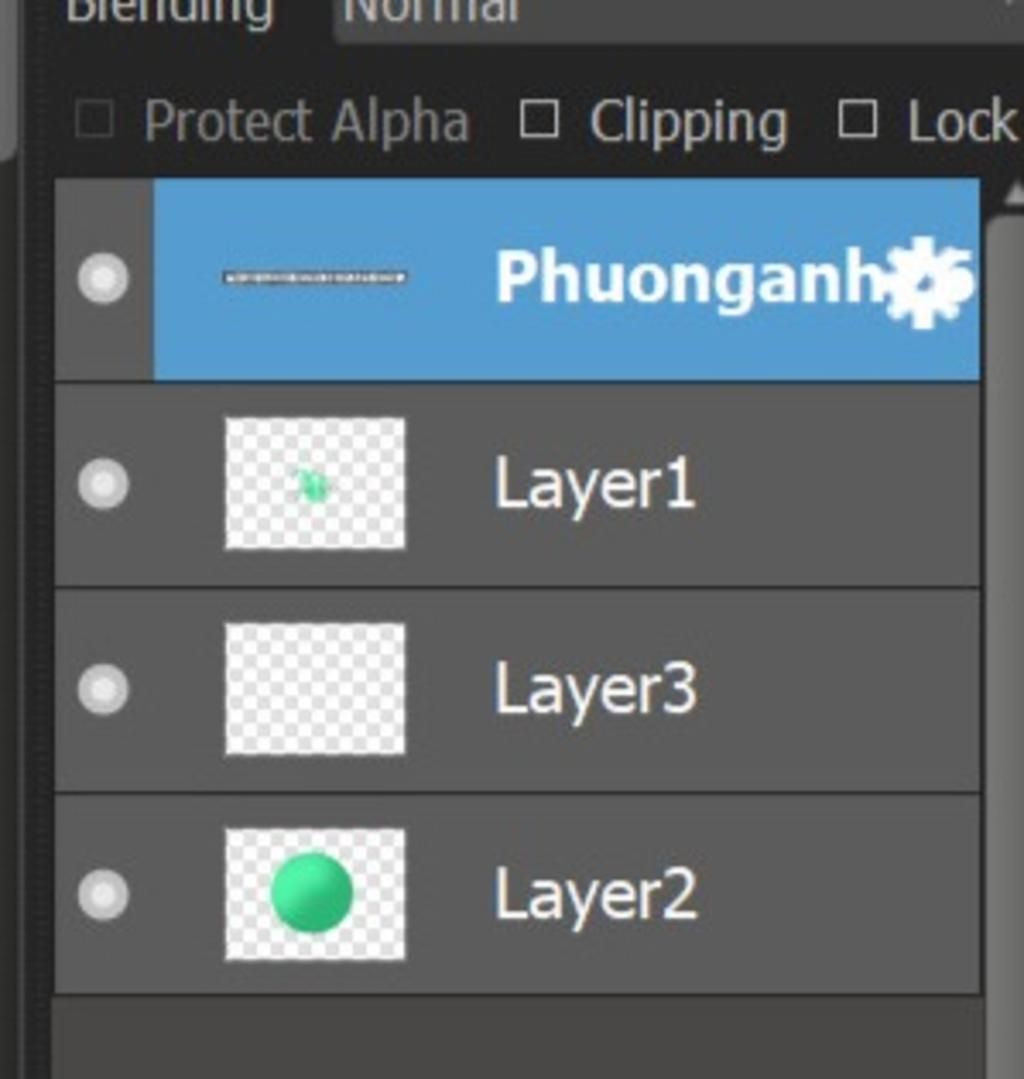The width and height of the screenshot is (1024, 1079).
Task: Toggle Layer2 visibility dot
Action: 103,894
